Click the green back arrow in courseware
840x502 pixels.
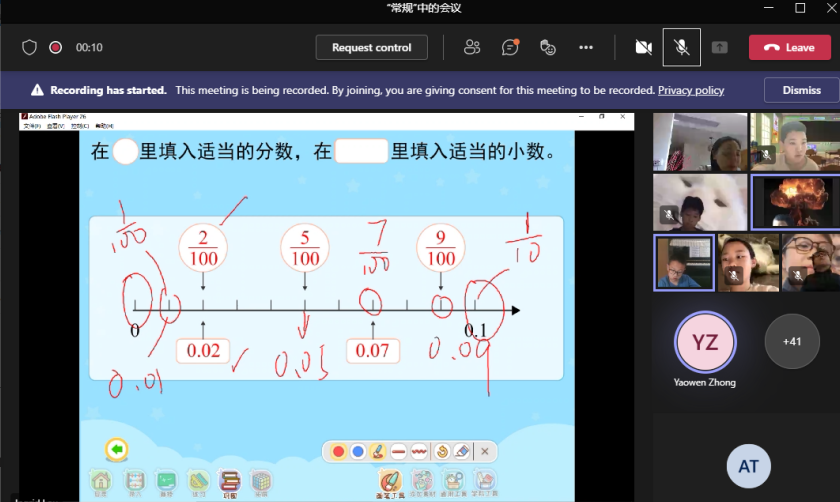pos(117,450)
